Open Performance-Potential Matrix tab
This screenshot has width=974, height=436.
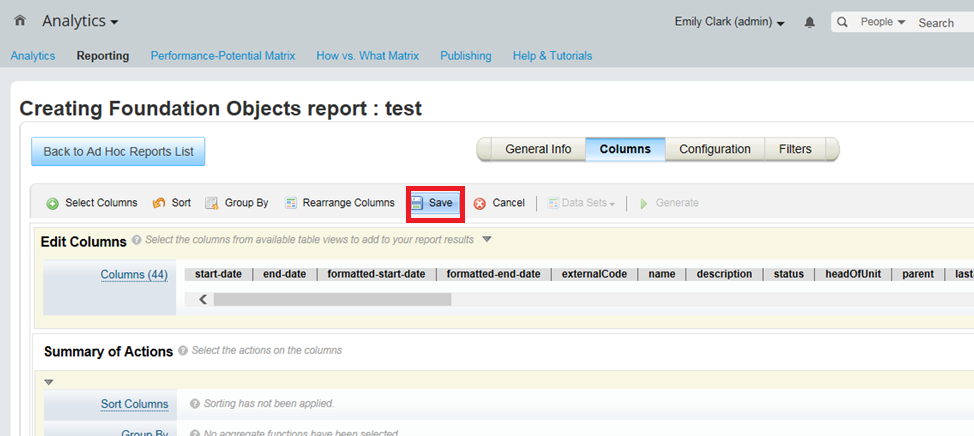(223, 56)
